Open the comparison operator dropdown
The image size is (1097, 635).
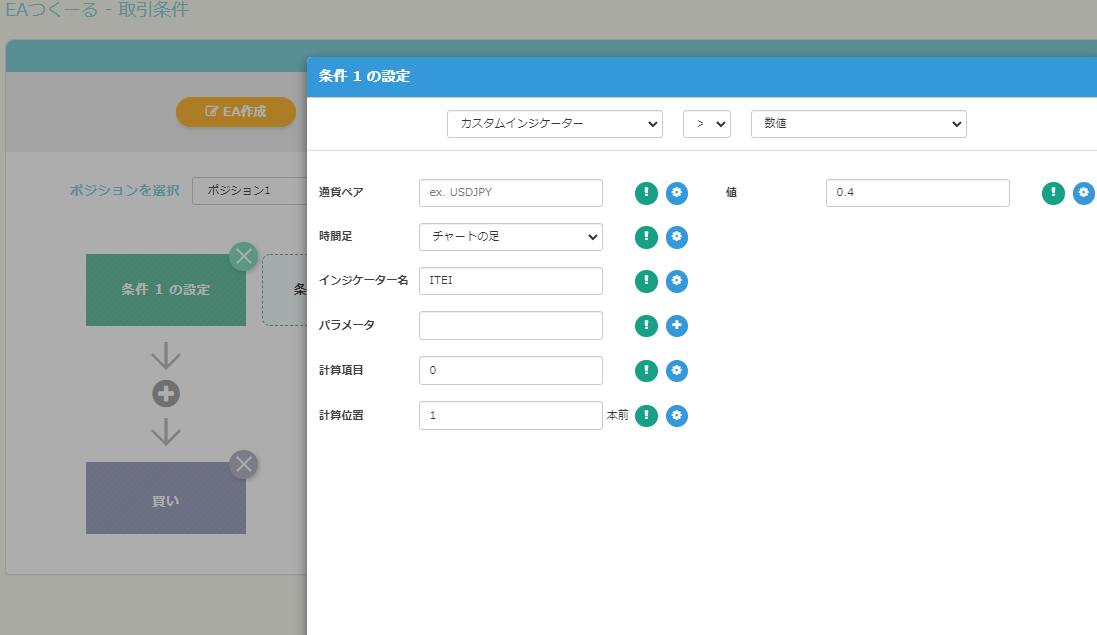pos(707,124)
